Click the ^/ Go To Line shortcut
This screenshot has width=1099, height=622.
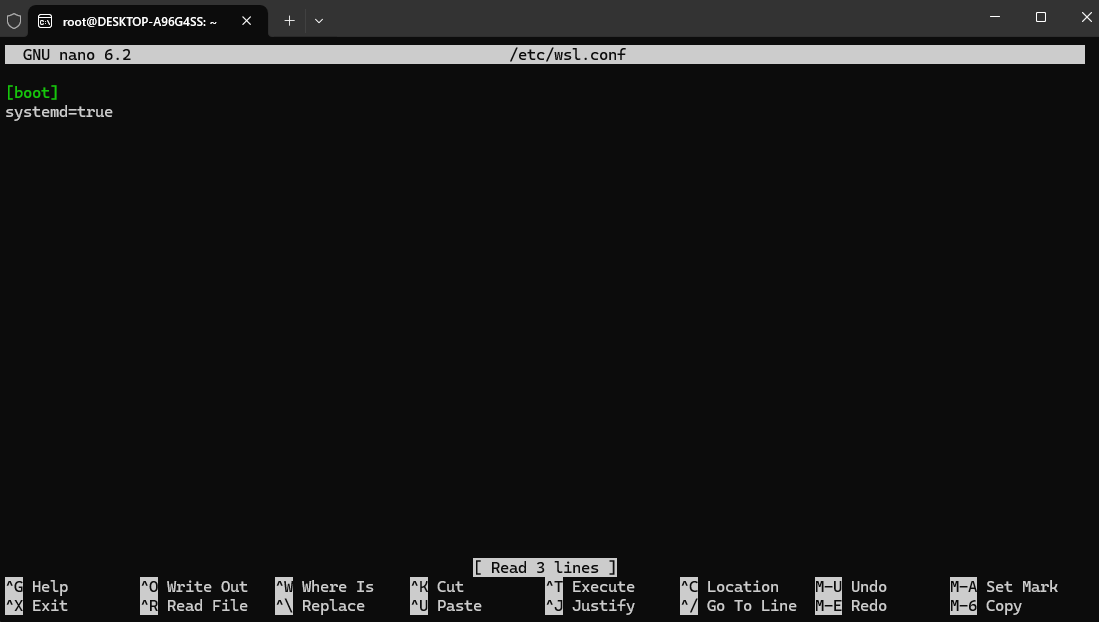[738, 606]
